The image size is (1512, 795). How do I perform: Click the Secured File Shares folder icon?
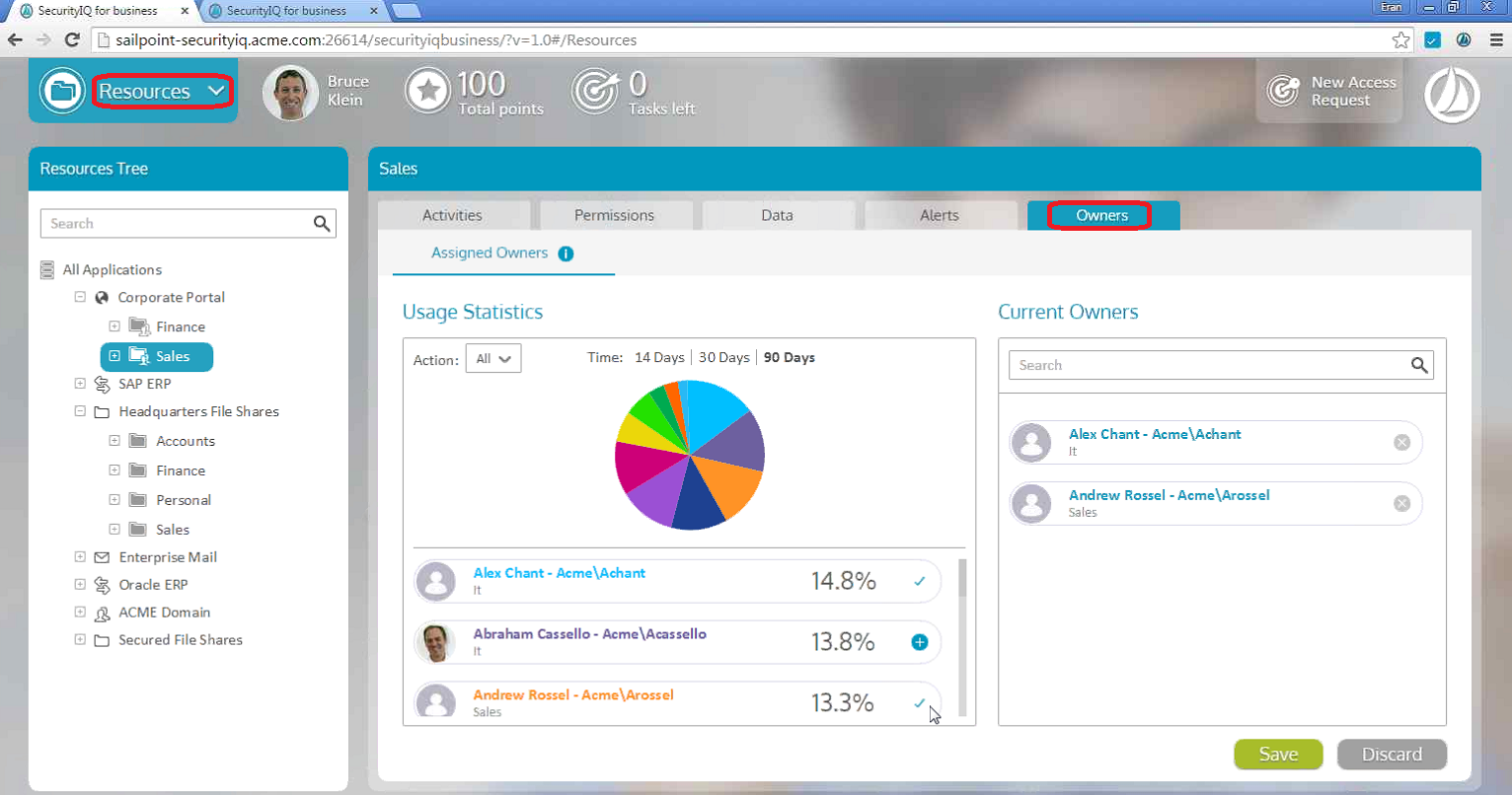click(102, 641)
